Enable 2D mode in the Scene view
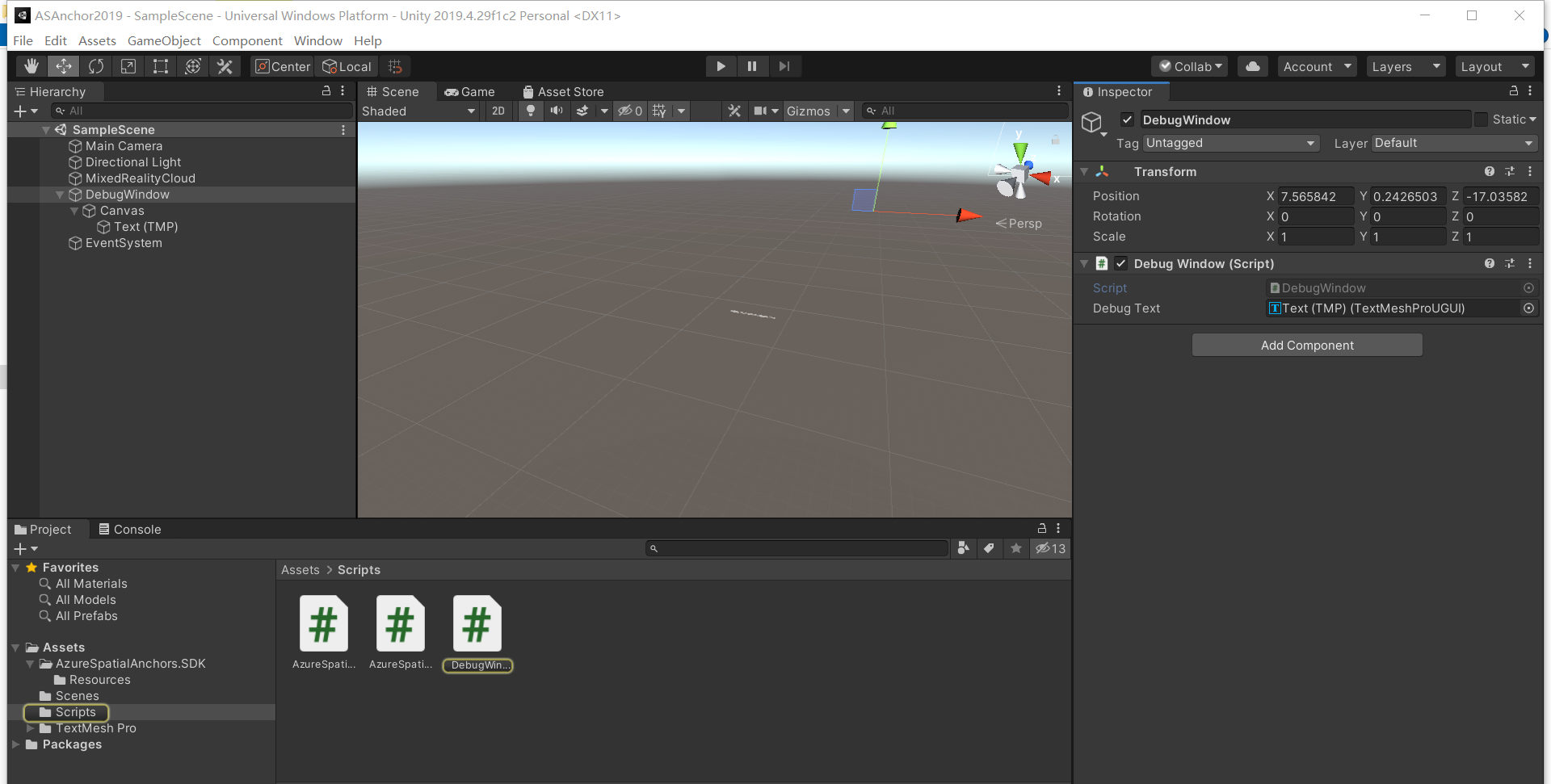 (498, 111)
